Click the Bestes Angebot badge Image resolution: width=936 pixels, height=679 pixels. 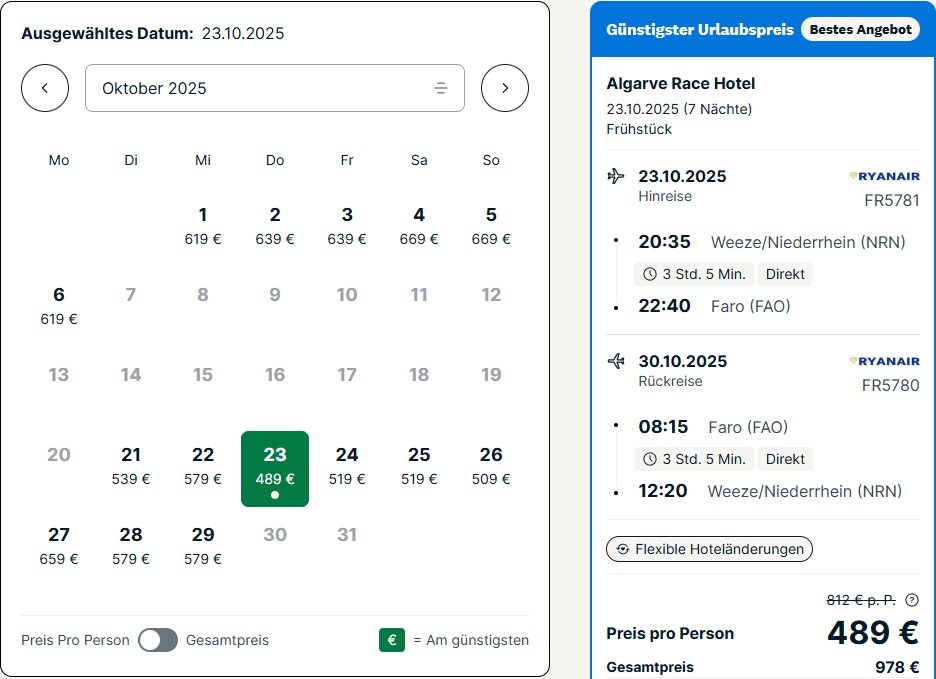tap(860, 29)
